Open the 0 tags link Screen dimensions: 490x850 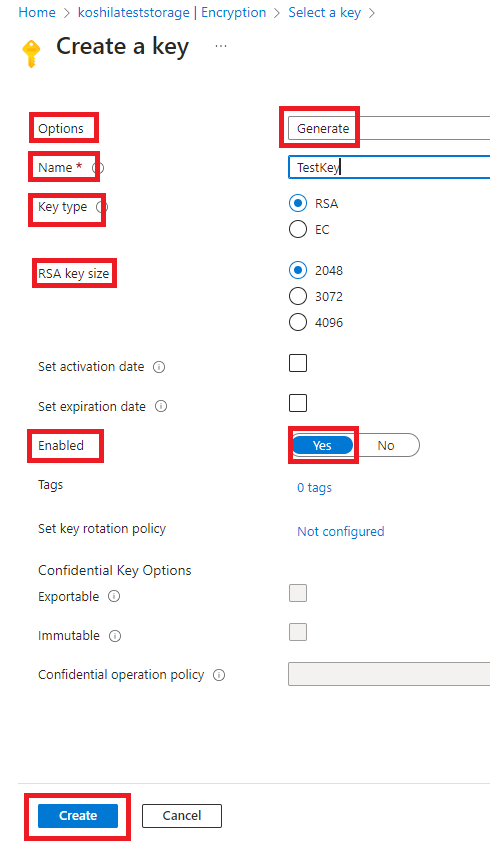[x=314, y=488]
